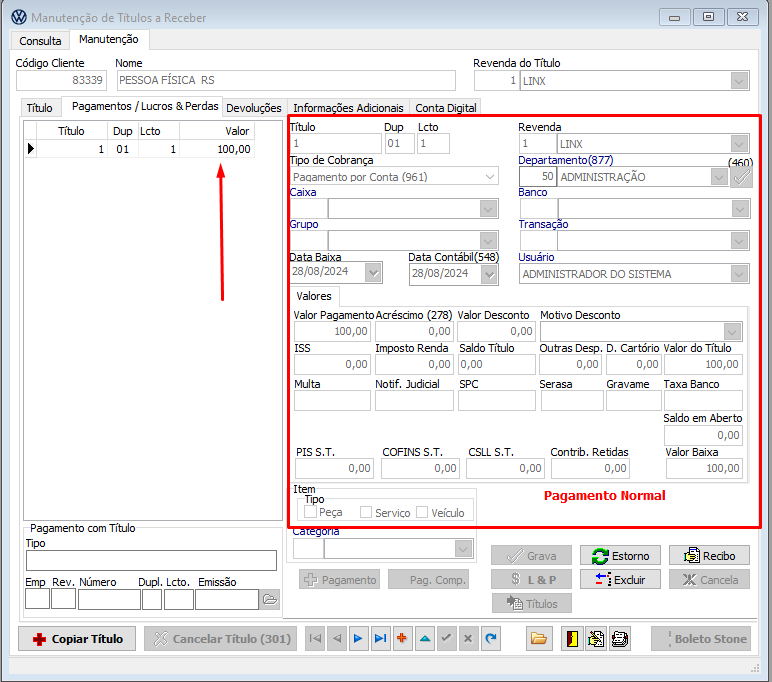
Task: Click the Nome field PESSOA FÍSICA RS
Action: (x=286, y=80)
